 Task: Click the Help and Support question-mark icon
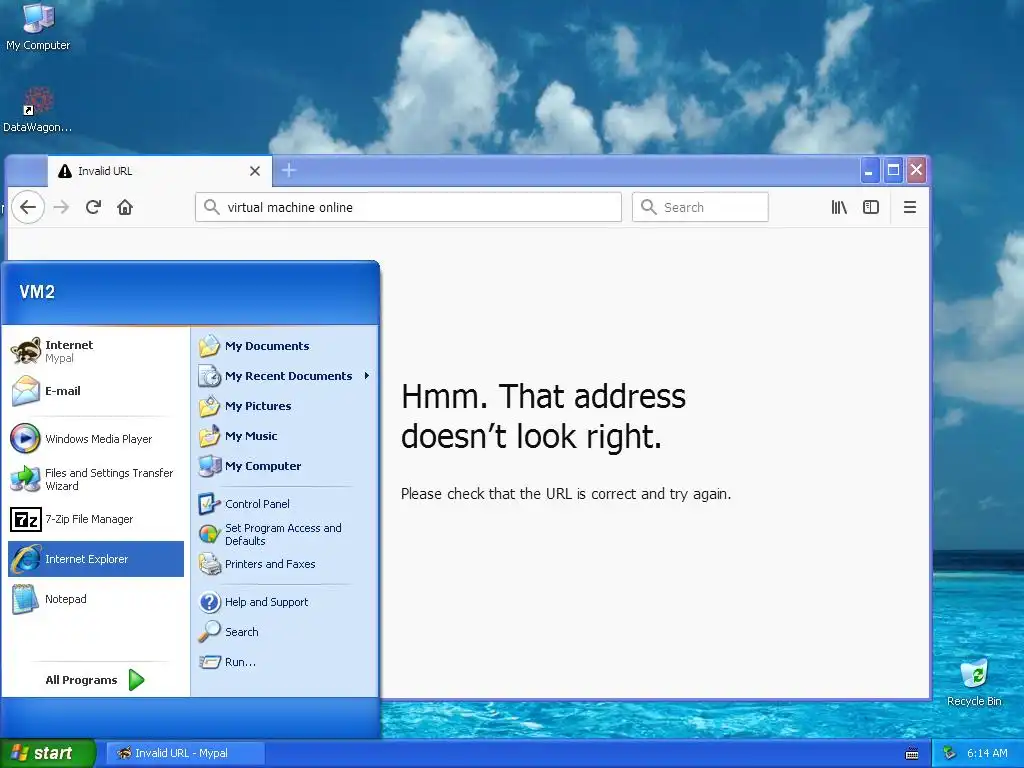[x=210, y=602]
